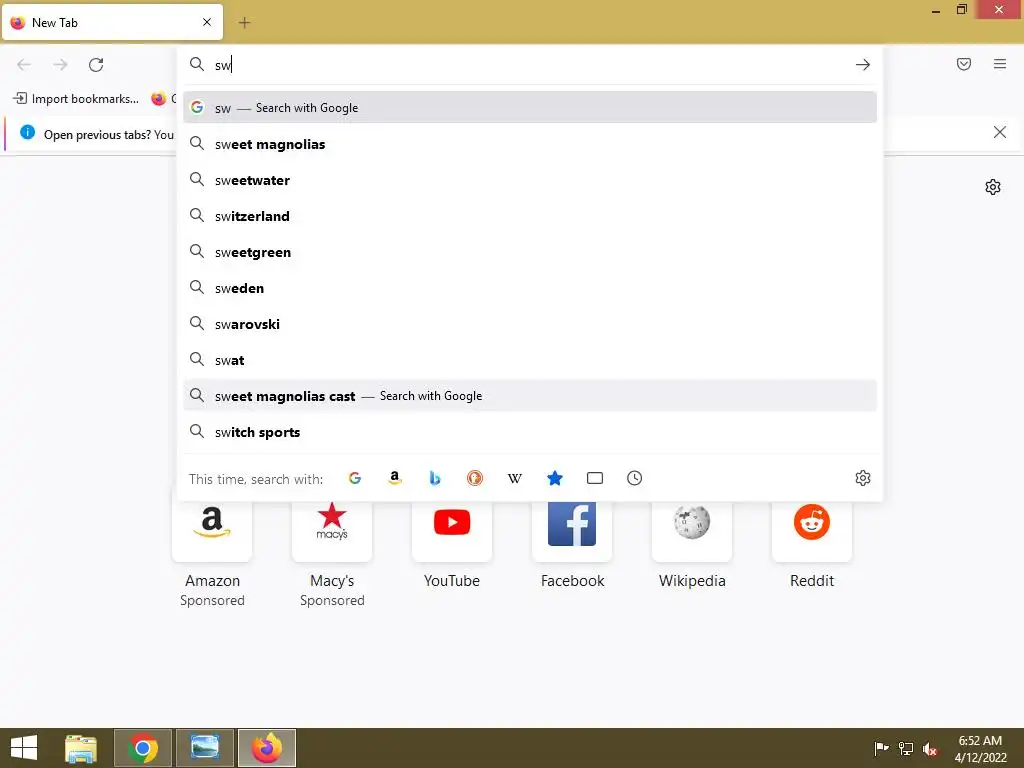1024x768 pixels.
Task: Open File Explorer from taskbar
Action: [81, 748]
